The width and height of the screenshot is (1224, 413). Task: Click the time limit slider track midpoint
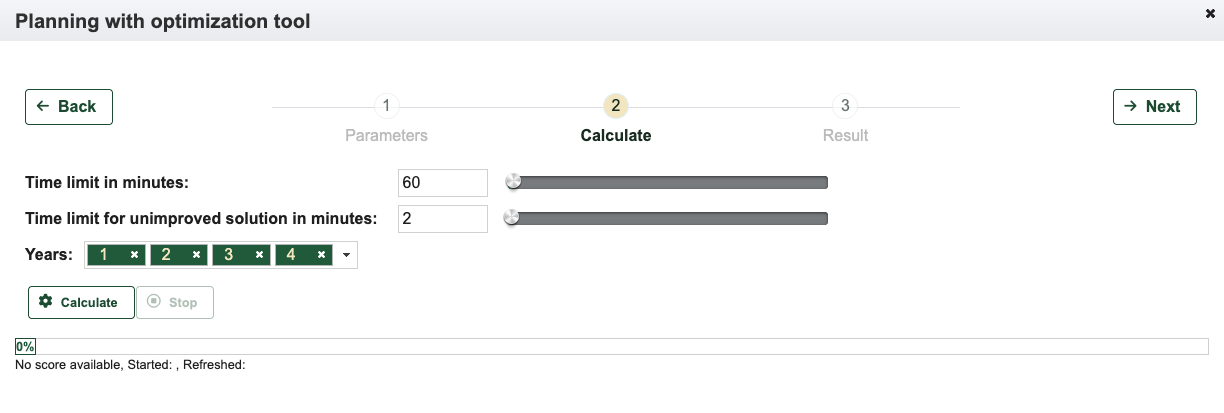click(668, 182)
